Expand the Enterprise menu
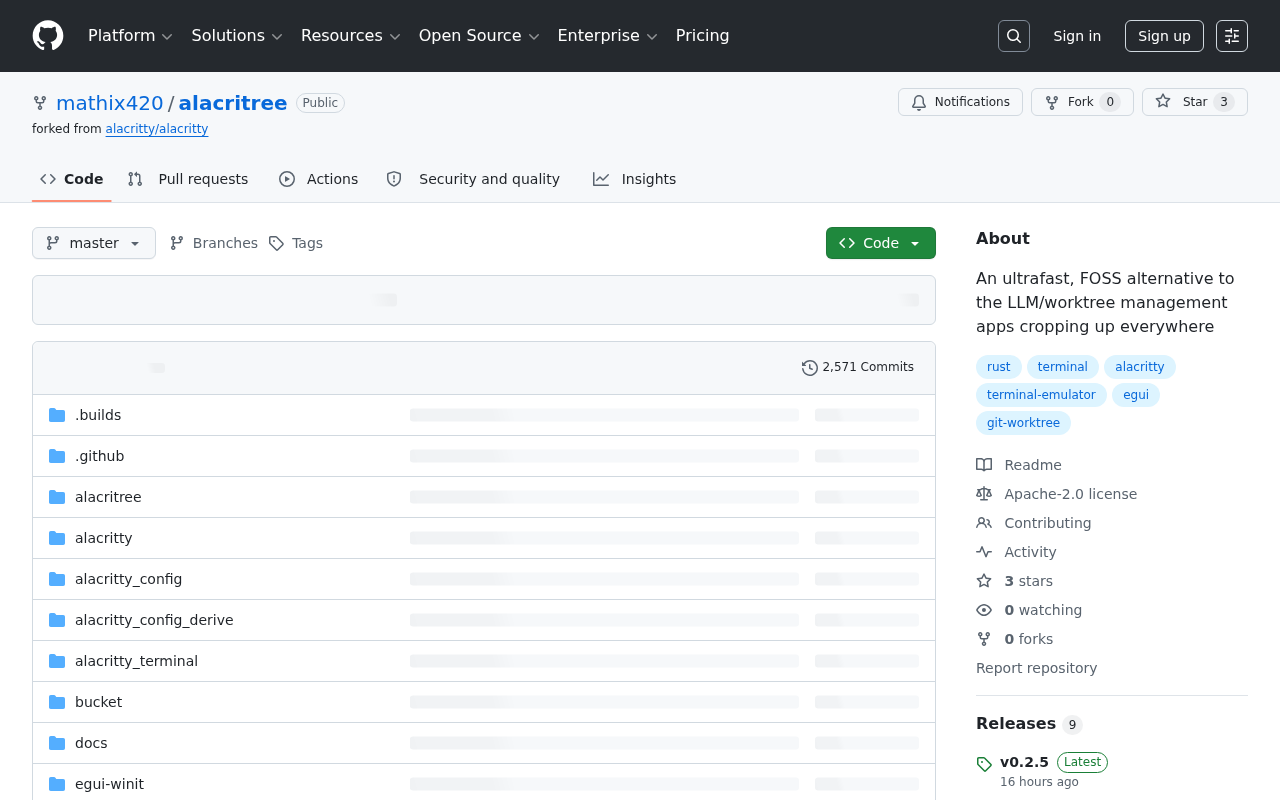This screenshot has width=1280, height=800. click(x=608, y=36)
